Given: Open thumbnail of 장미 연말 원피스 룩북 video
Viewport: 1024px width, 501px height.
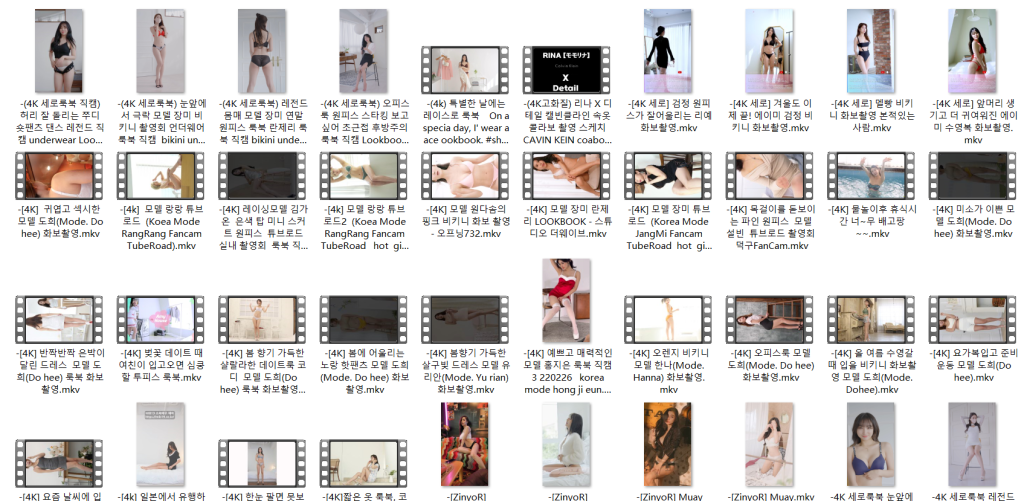Looking at the screenshot, I should point(262,50).
